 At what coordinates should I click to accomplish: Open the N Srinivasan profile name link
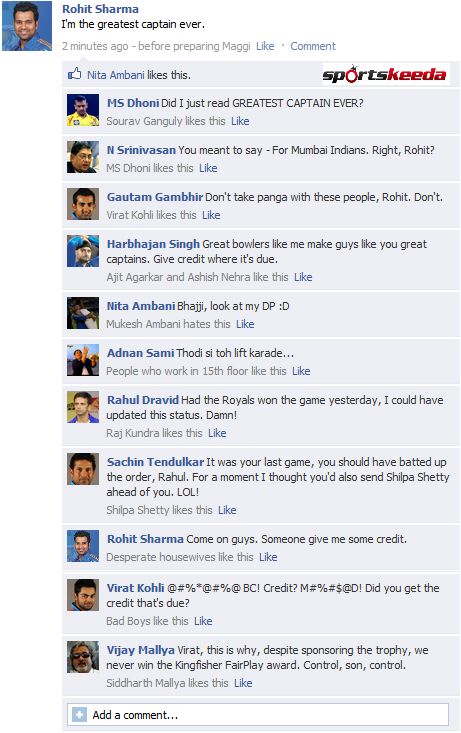[141, 150]
